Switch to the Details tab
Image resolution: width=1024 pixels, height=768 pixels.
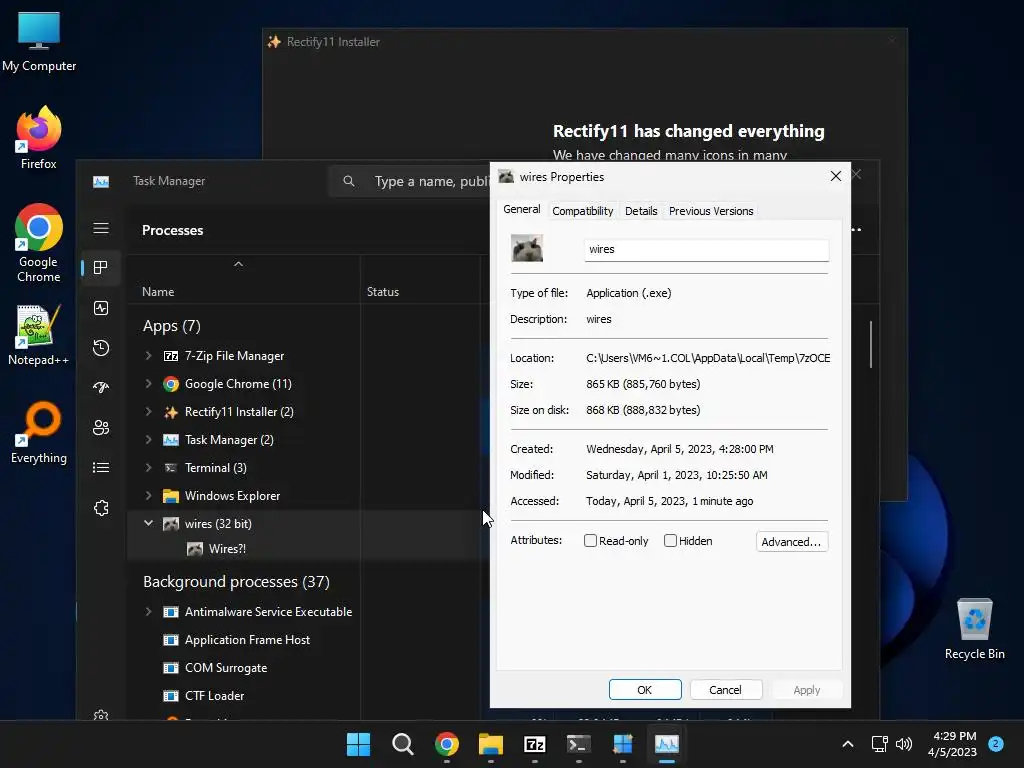(641, 211)
